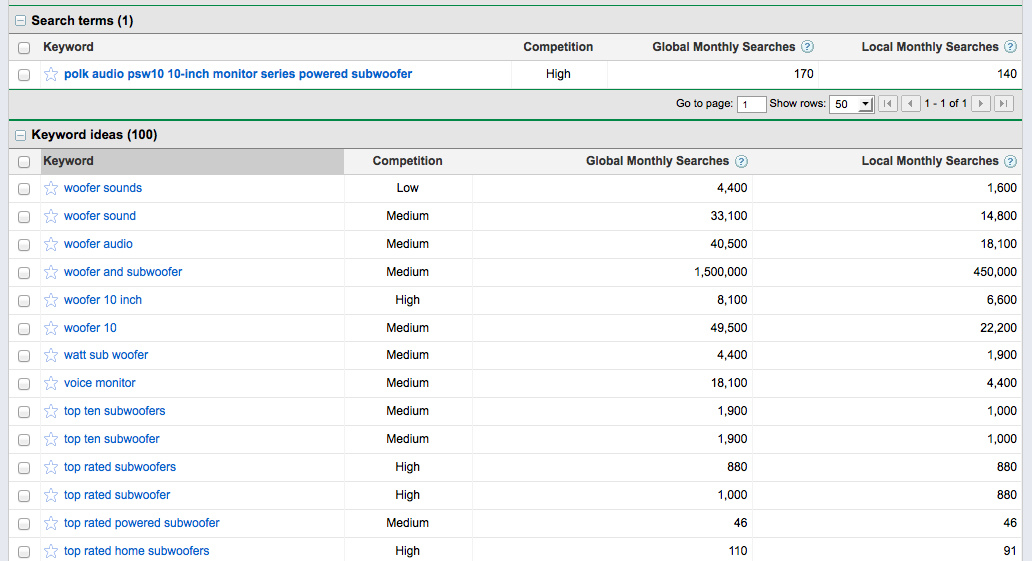Check the 'watt sub woofer' row
Screen dimensions: 1032x561
pyautogui.click(x=24, y=356)
